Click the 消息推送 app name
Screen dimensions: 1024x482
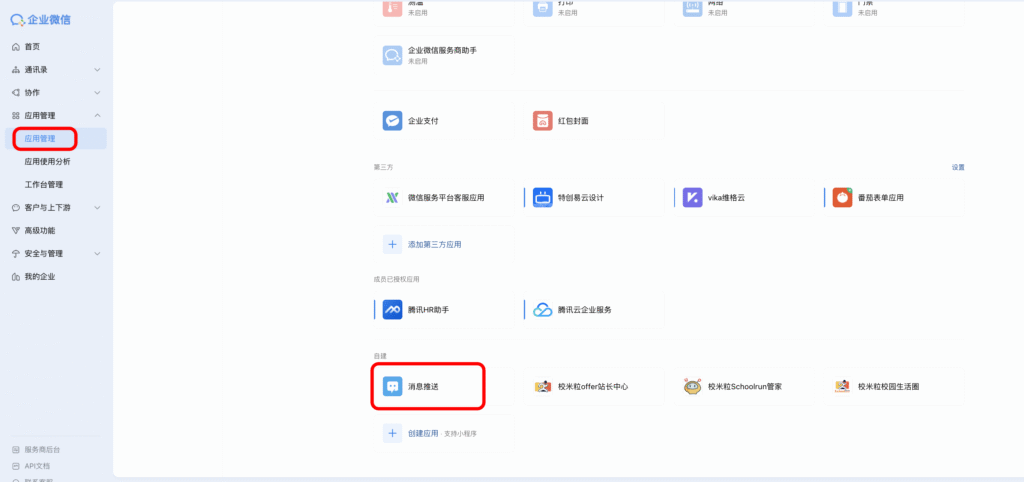(x=423, y=387)
